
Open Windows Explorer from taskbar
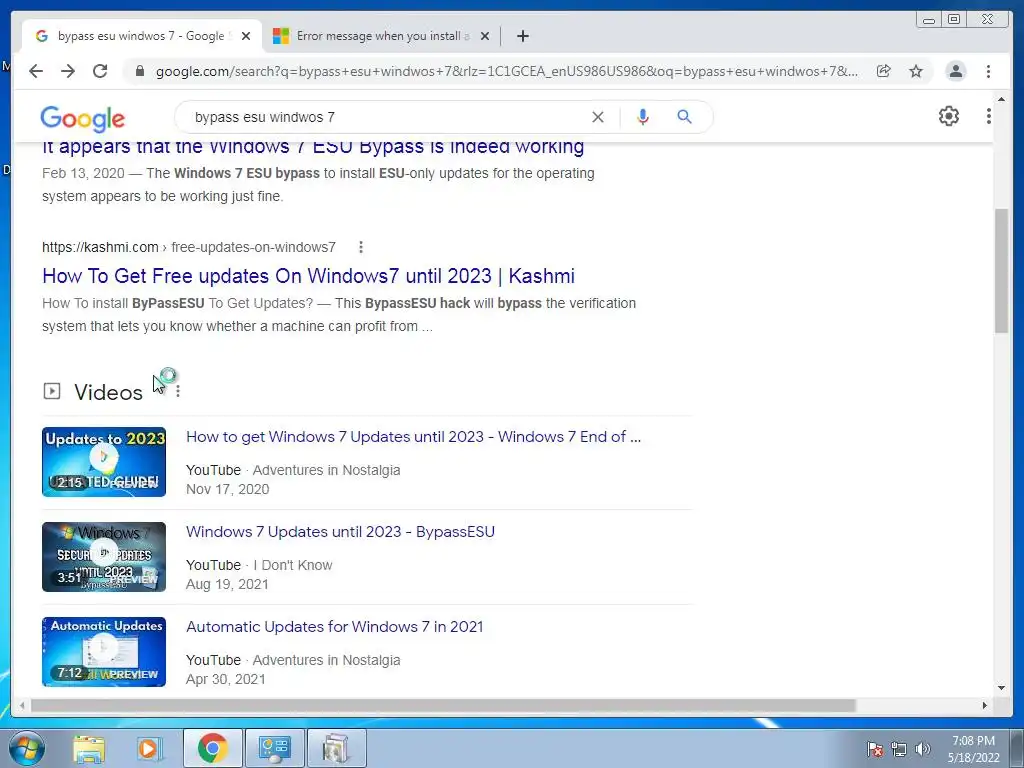[89, 749]
